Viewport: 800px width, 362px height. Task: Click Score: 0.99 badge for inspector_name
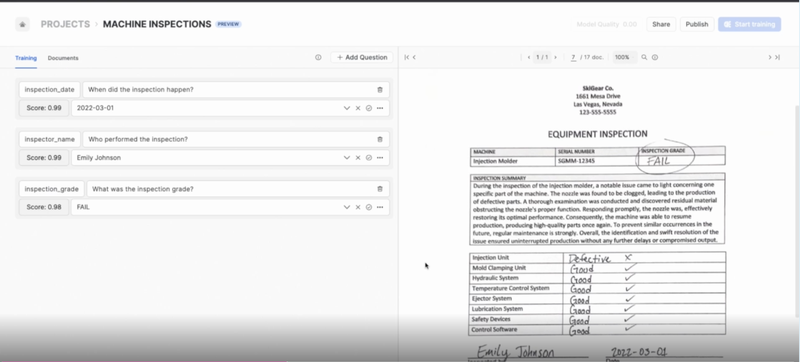[44, 158]
